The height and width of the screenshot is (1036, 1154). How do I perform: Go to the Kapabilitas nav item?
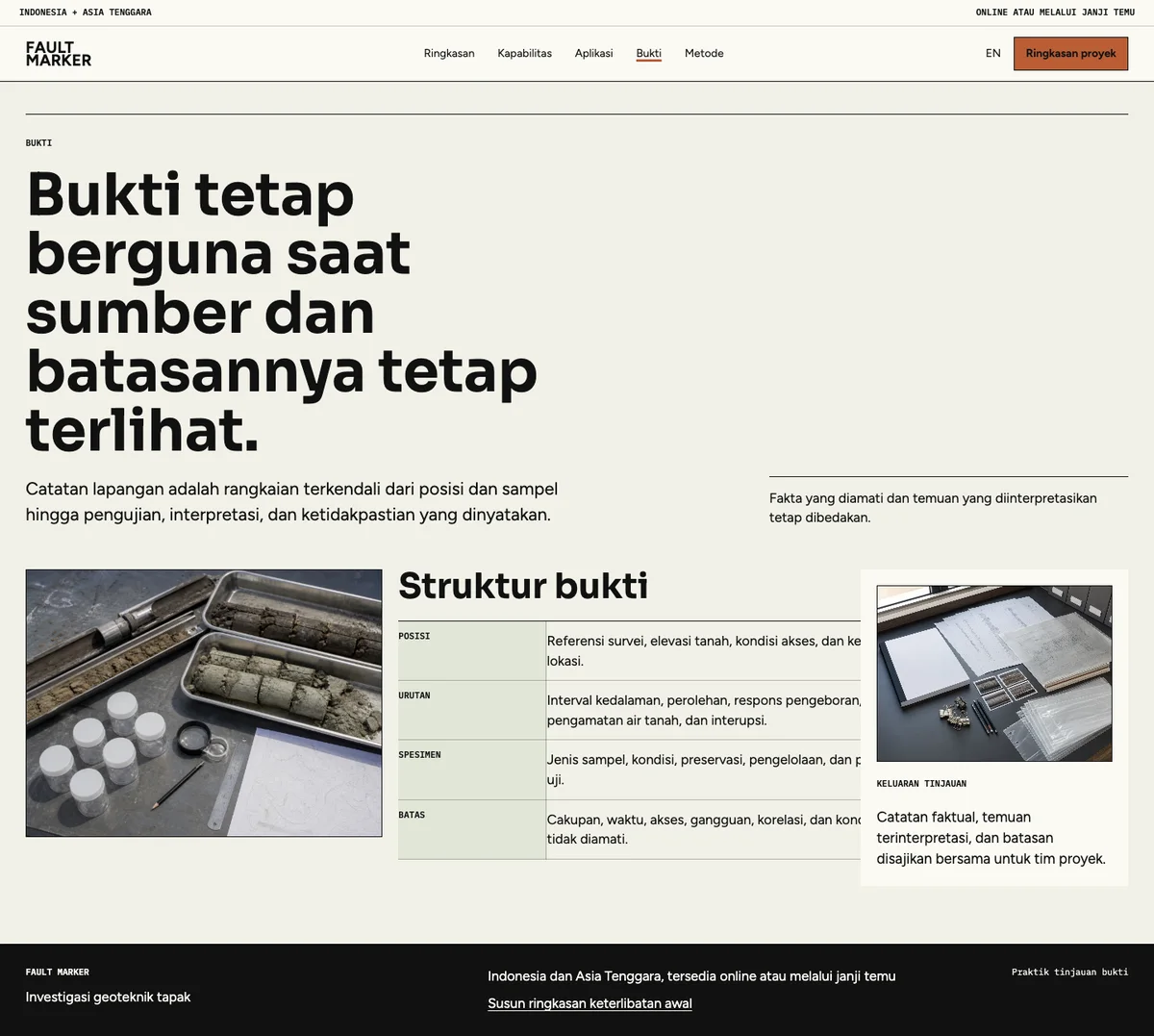coord(524,54)
